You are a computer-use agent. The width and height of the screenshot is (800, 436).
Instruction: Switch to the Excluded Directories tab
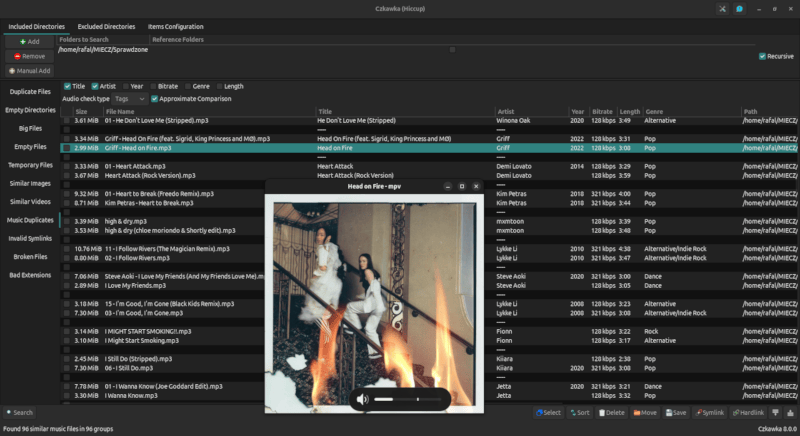(106, 26)
